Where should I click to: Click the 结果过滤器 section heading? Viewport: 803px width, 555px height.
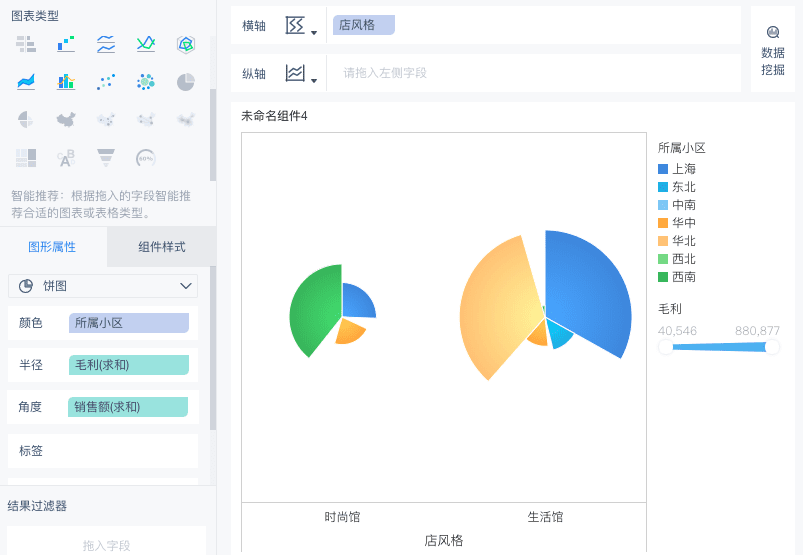point(37,506)
